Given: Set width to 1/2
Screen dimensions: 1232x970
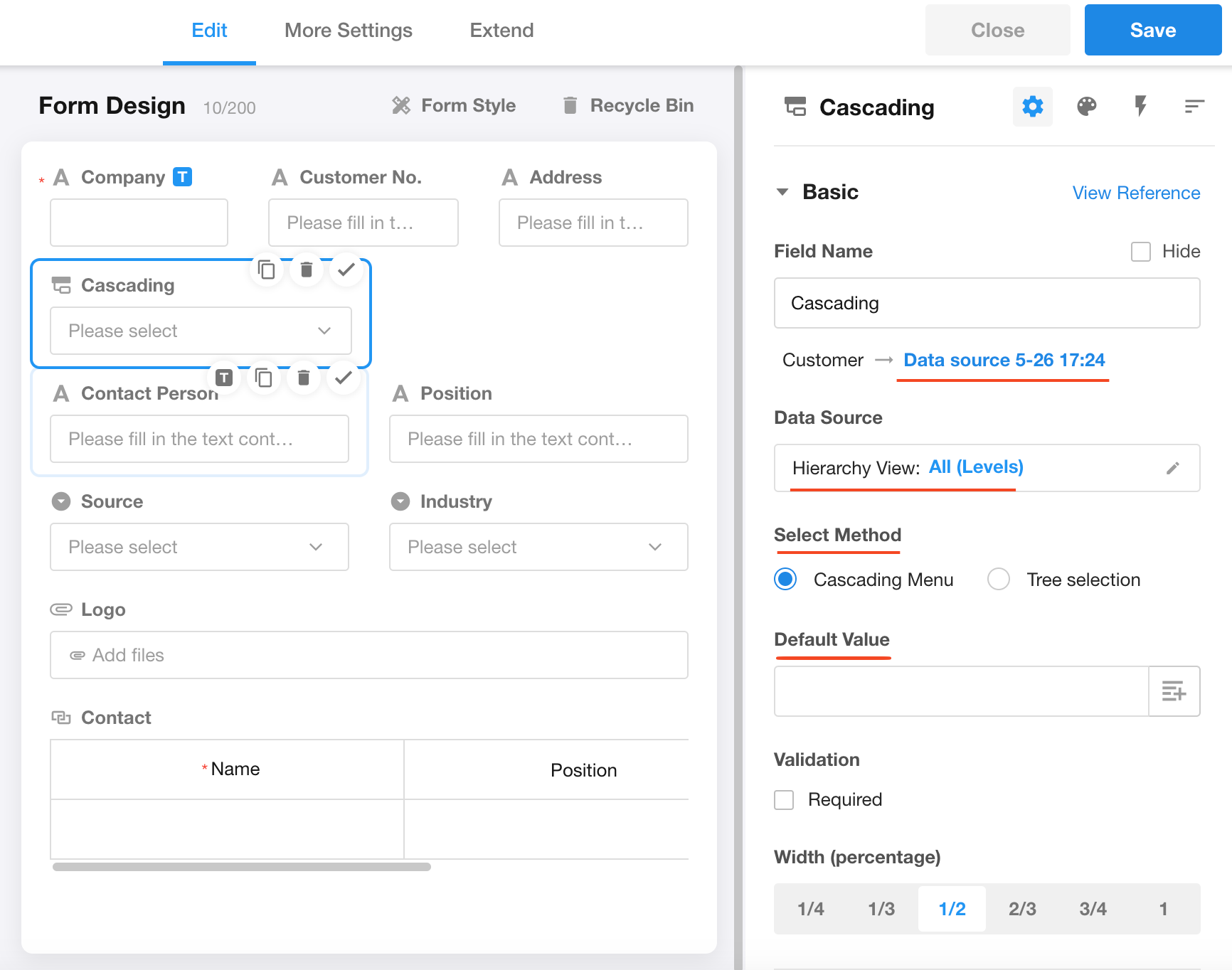Looking at the screenshot, I should (x=952, y=909).
